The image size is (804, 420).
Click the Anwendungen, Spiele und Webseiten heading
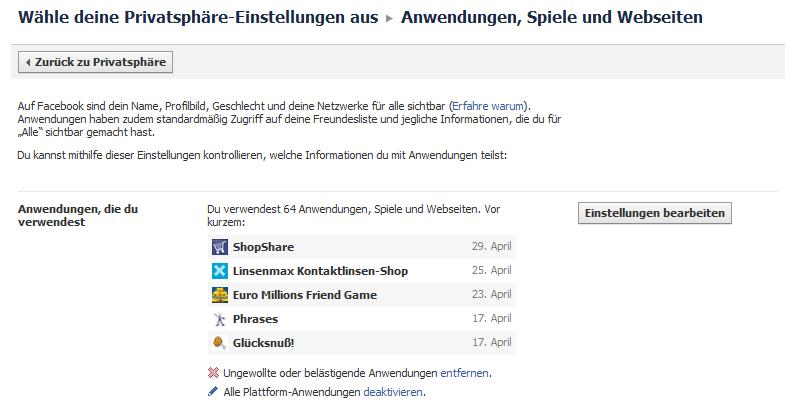(551, 17)
